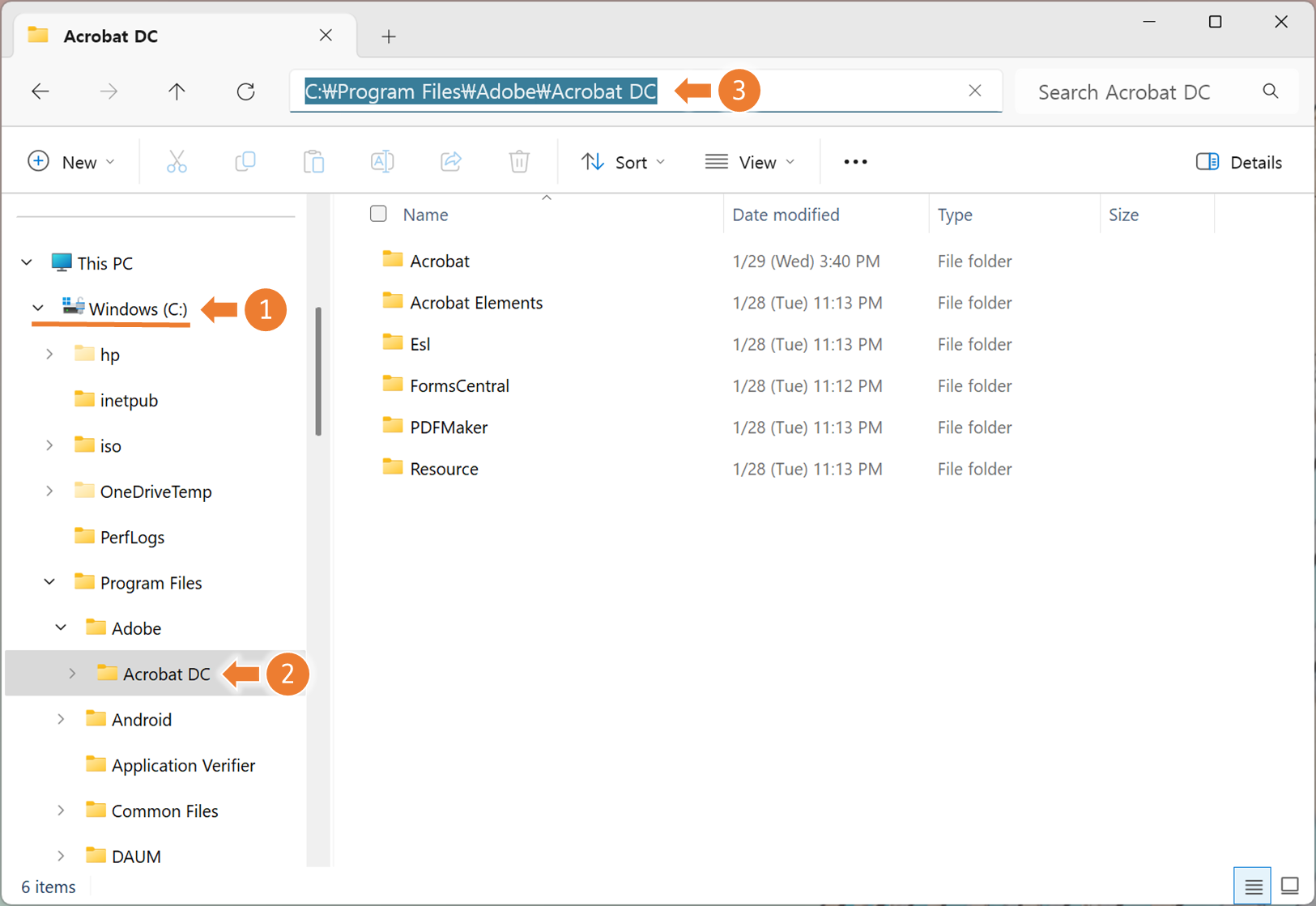Viewport: 1316px width, 906px height.
Task: Toggle the Details pane
Action: coord(1238,162)
